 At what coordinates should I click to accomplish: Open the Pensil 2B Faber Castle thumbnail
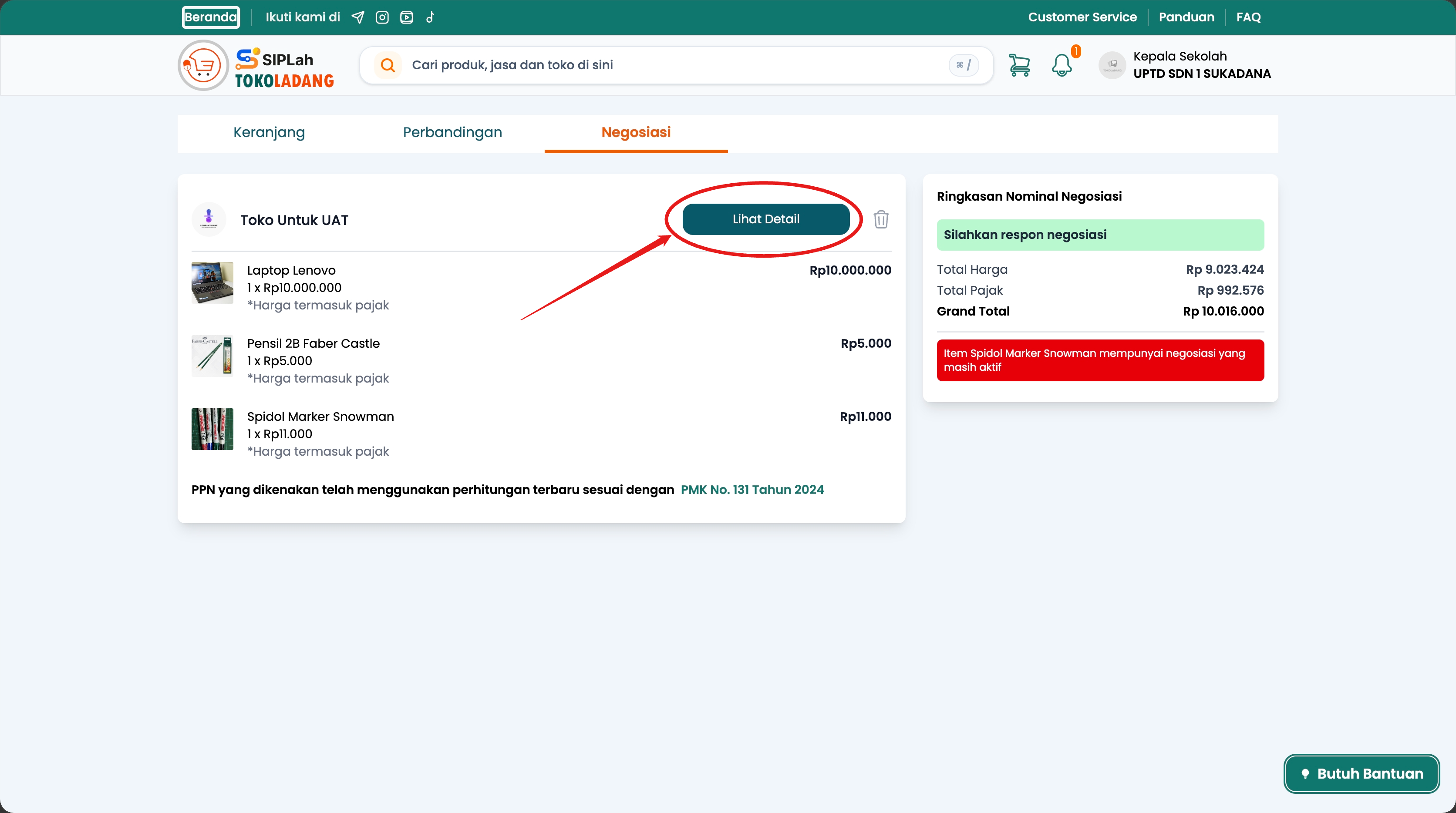click(x=212, y=356)
